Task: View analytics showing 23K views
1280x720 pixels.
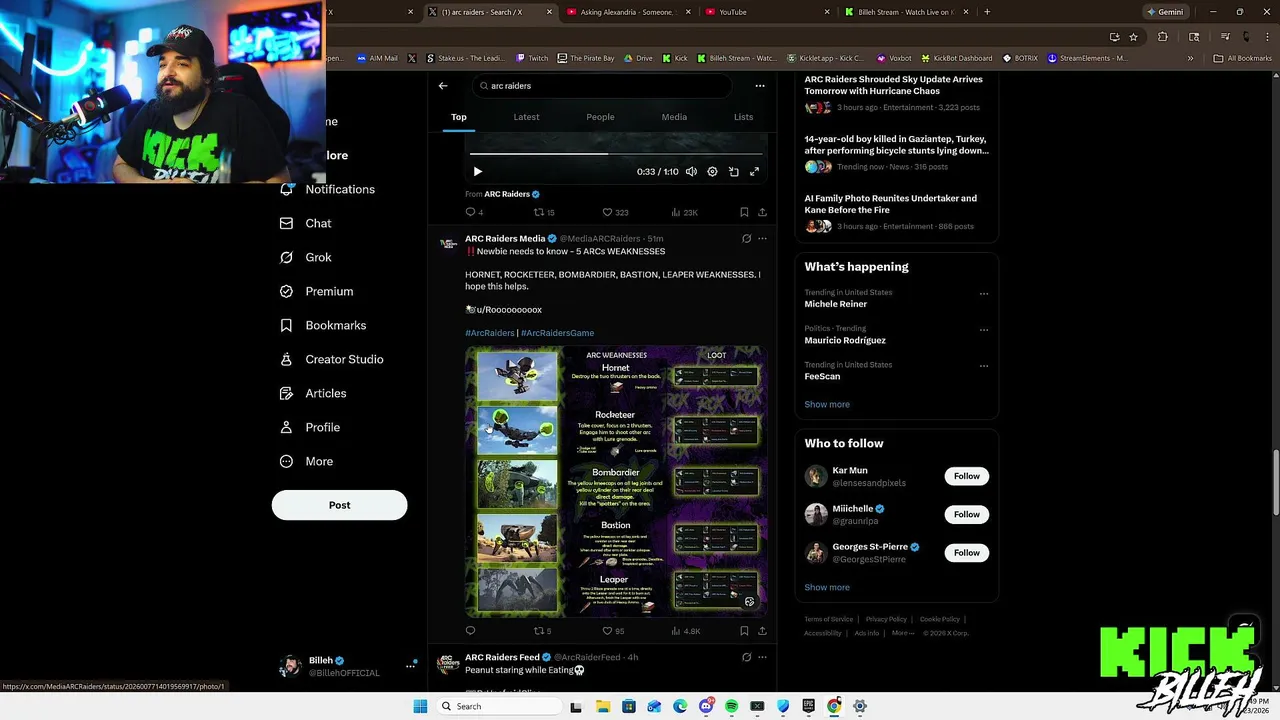Action: coord(685,212)
